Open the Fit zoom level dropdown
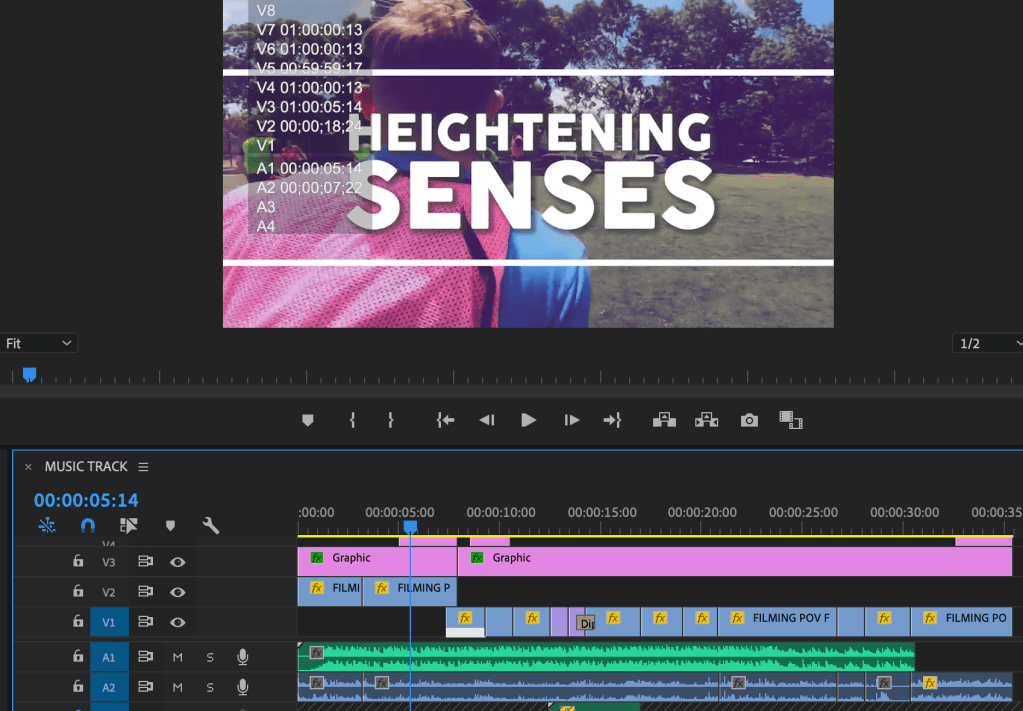The height and width of the screenshot is (711, 1023). [39, 343]
